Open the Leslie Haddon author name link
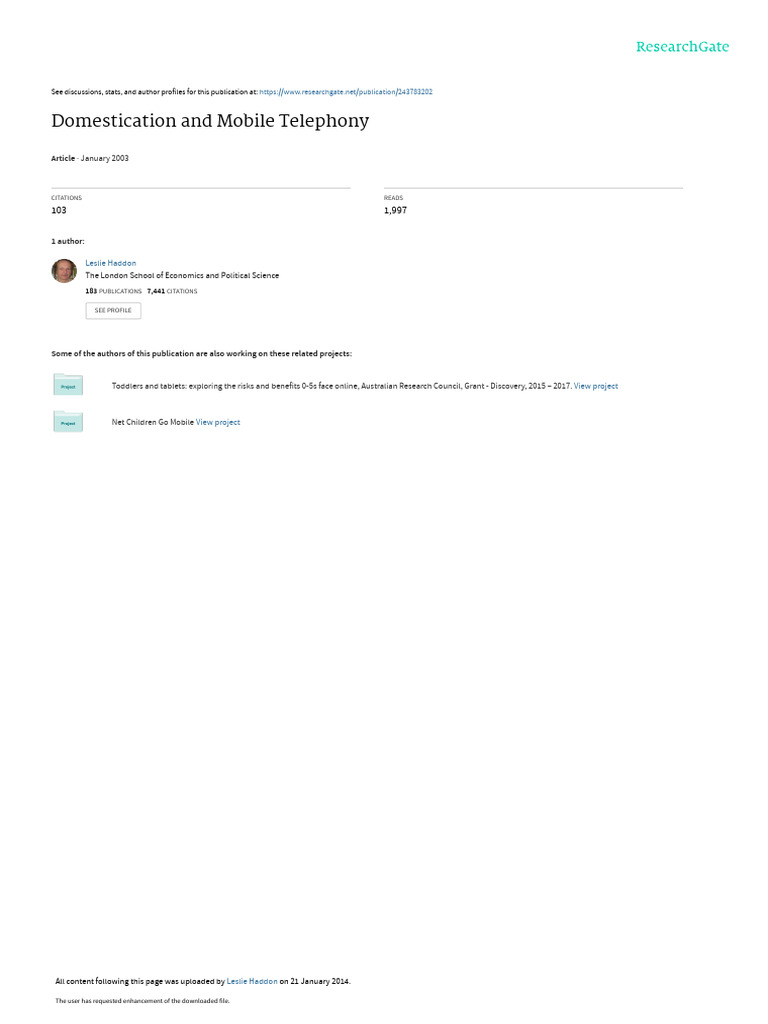 point(110,263)
